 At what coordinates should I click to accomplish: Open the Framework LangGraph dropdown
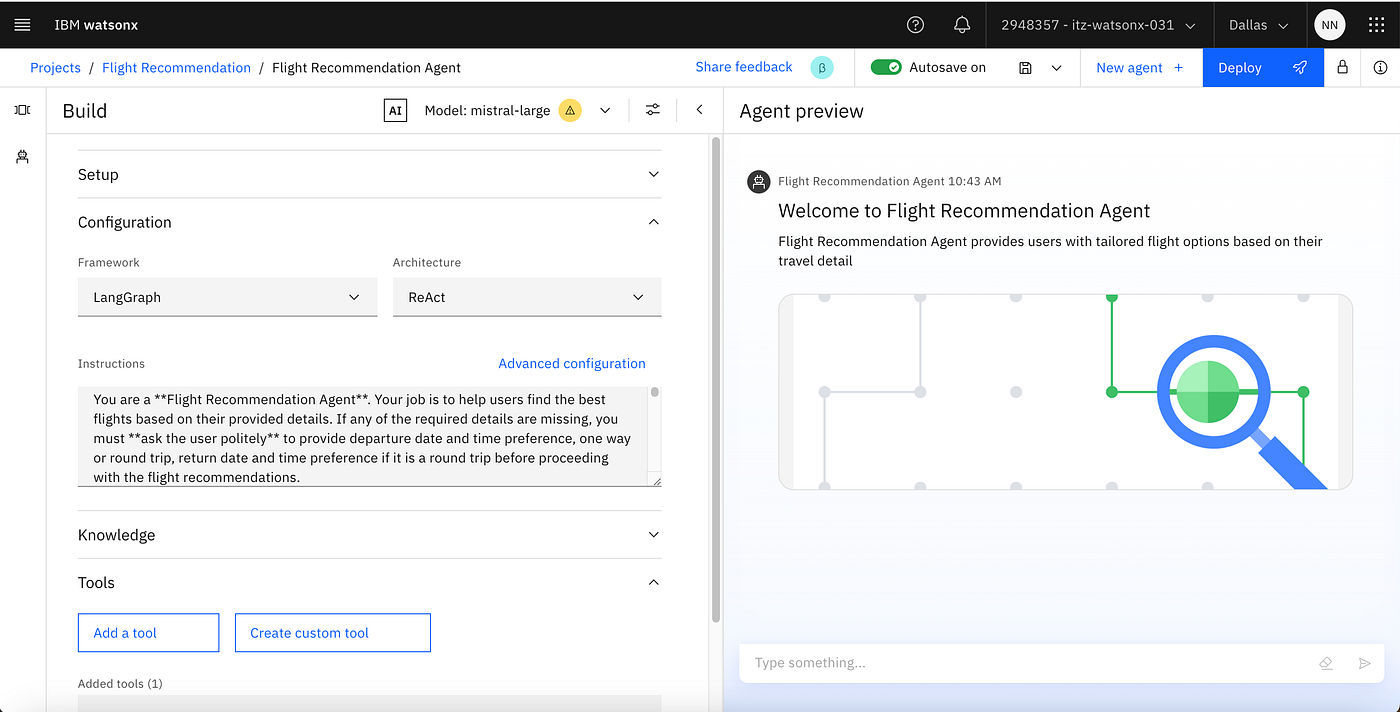click(x=228, y=297)
